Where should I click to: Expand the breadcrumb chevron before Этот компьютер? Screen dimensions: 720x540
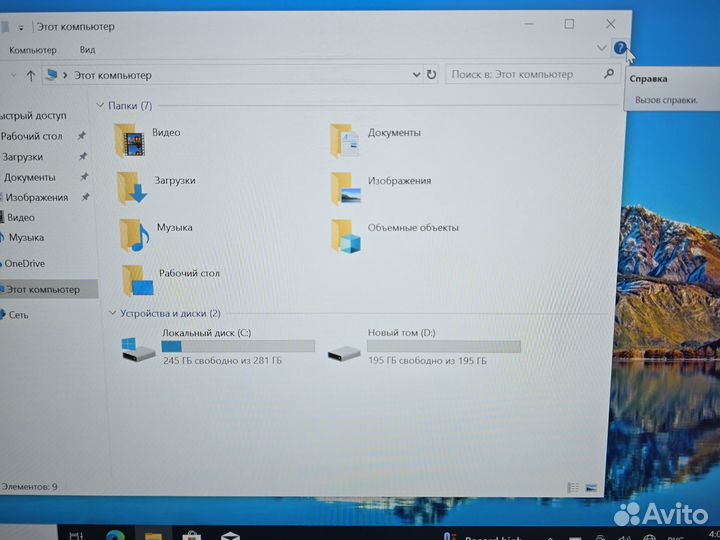[x=65, y=75]
